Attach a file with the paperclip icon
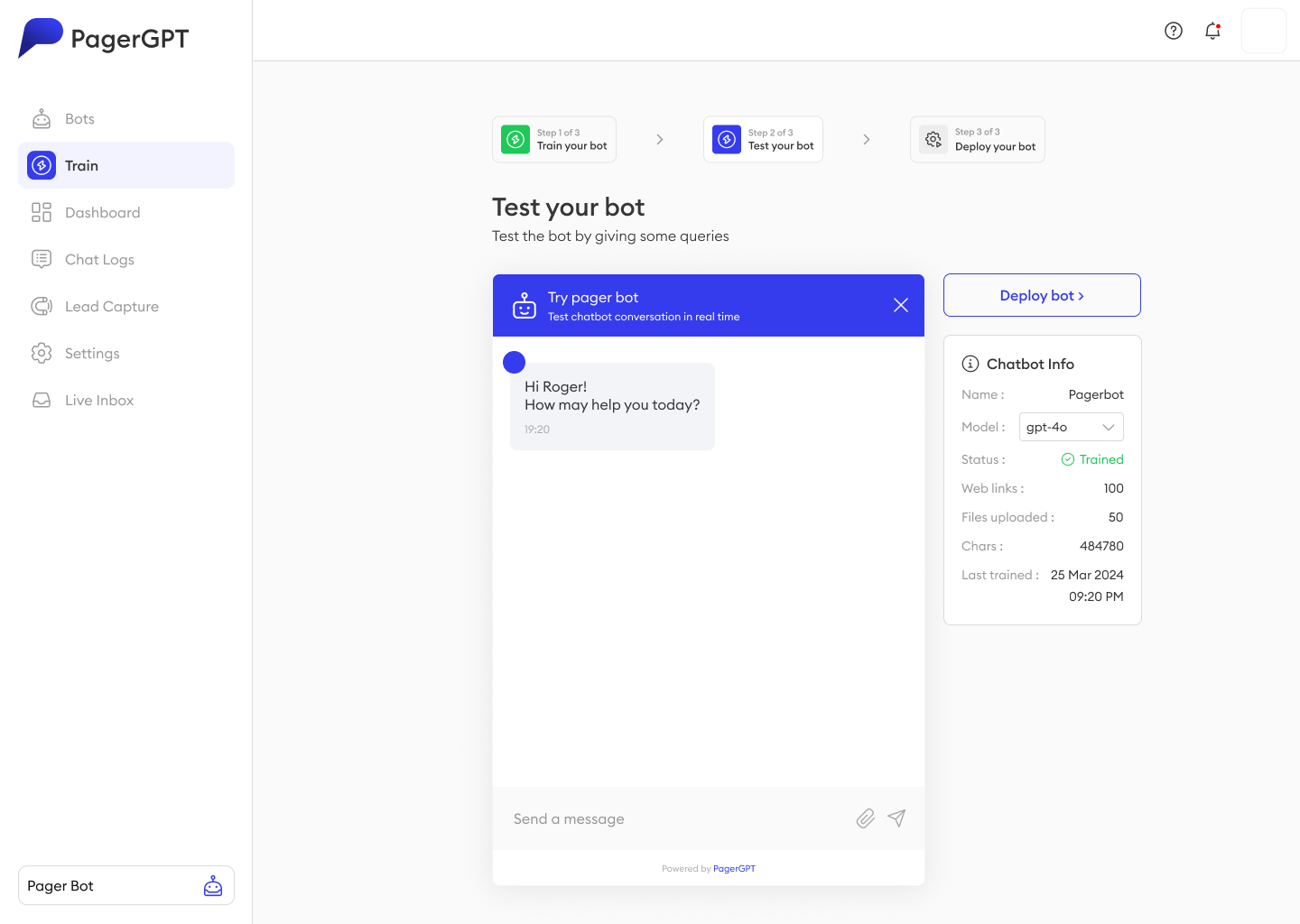This screenshot has height=924, width=1300. pyautogui.click(x=866, y=818)
